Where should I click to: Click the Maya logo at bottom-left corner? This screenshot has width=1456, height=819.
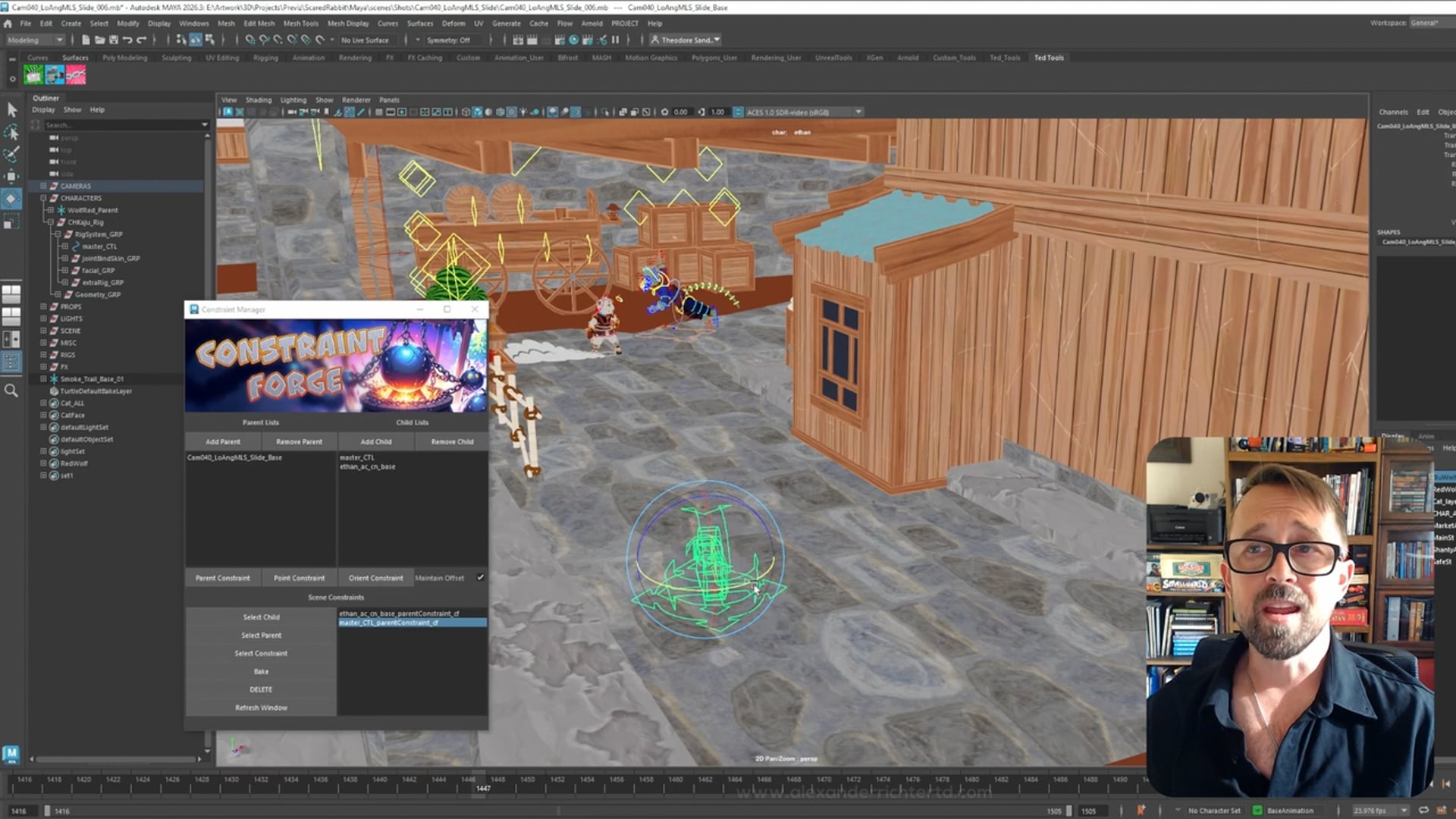(x=11, y=753)
